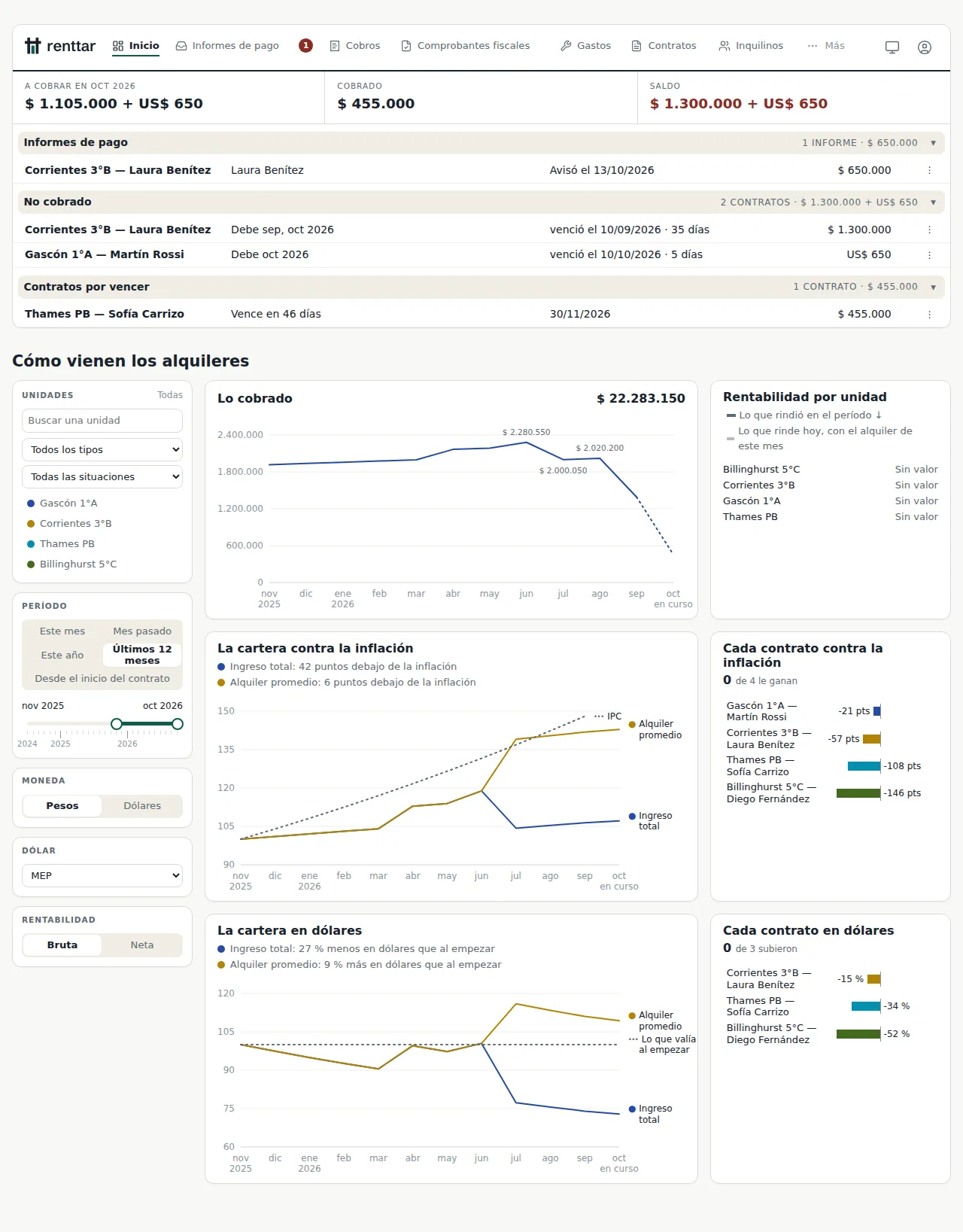
Task: Click the Más ellipsis menu icon
Action: pyautogui.click(x=813, y=46)
